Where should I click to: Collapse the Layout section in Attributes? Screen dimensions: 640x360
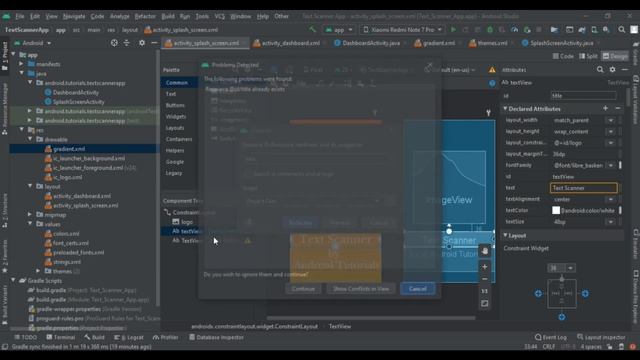pos(505,236)
